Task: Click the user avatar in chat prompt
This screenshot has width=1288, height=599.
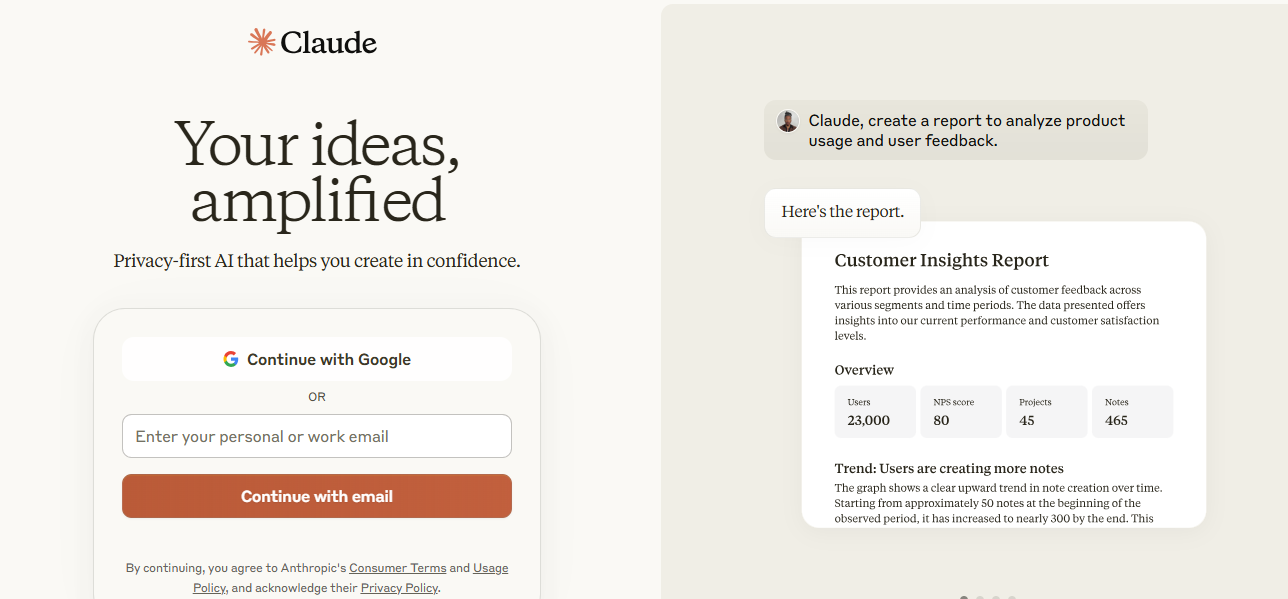Action: (788, 121)
